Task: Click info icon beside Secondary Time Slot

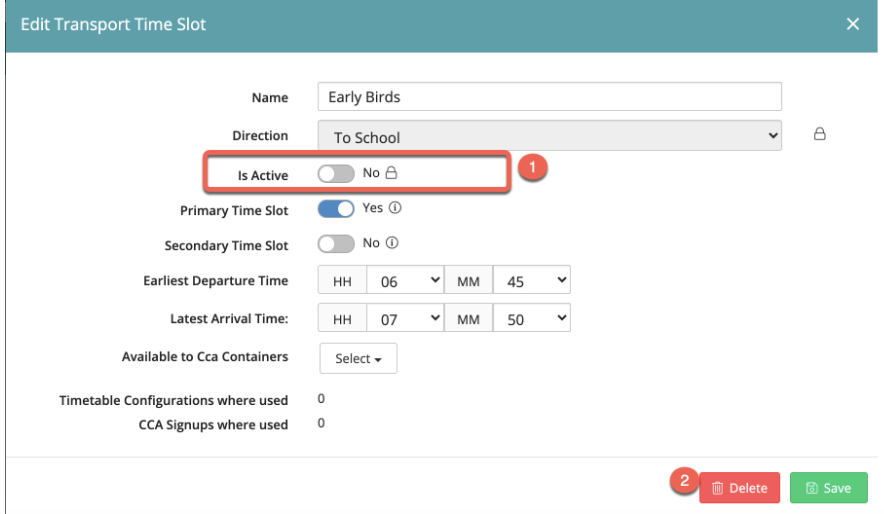Action: [x=392, y=243]
